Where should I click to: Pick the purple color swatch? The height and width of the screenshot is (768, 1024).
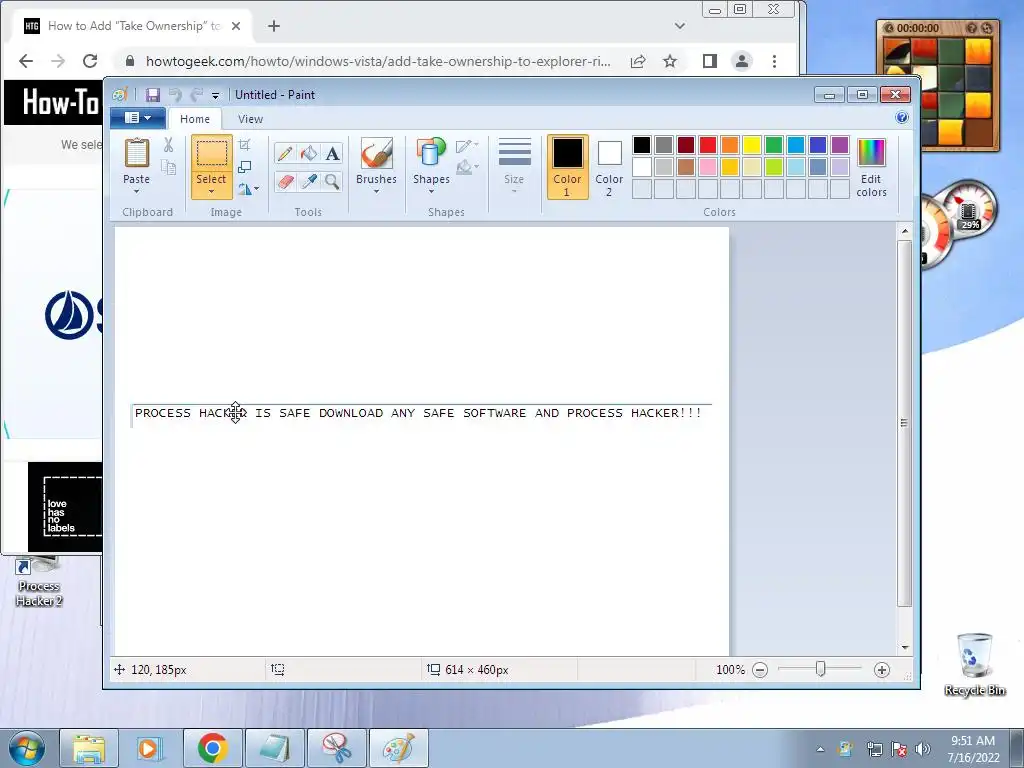[840, 144]
